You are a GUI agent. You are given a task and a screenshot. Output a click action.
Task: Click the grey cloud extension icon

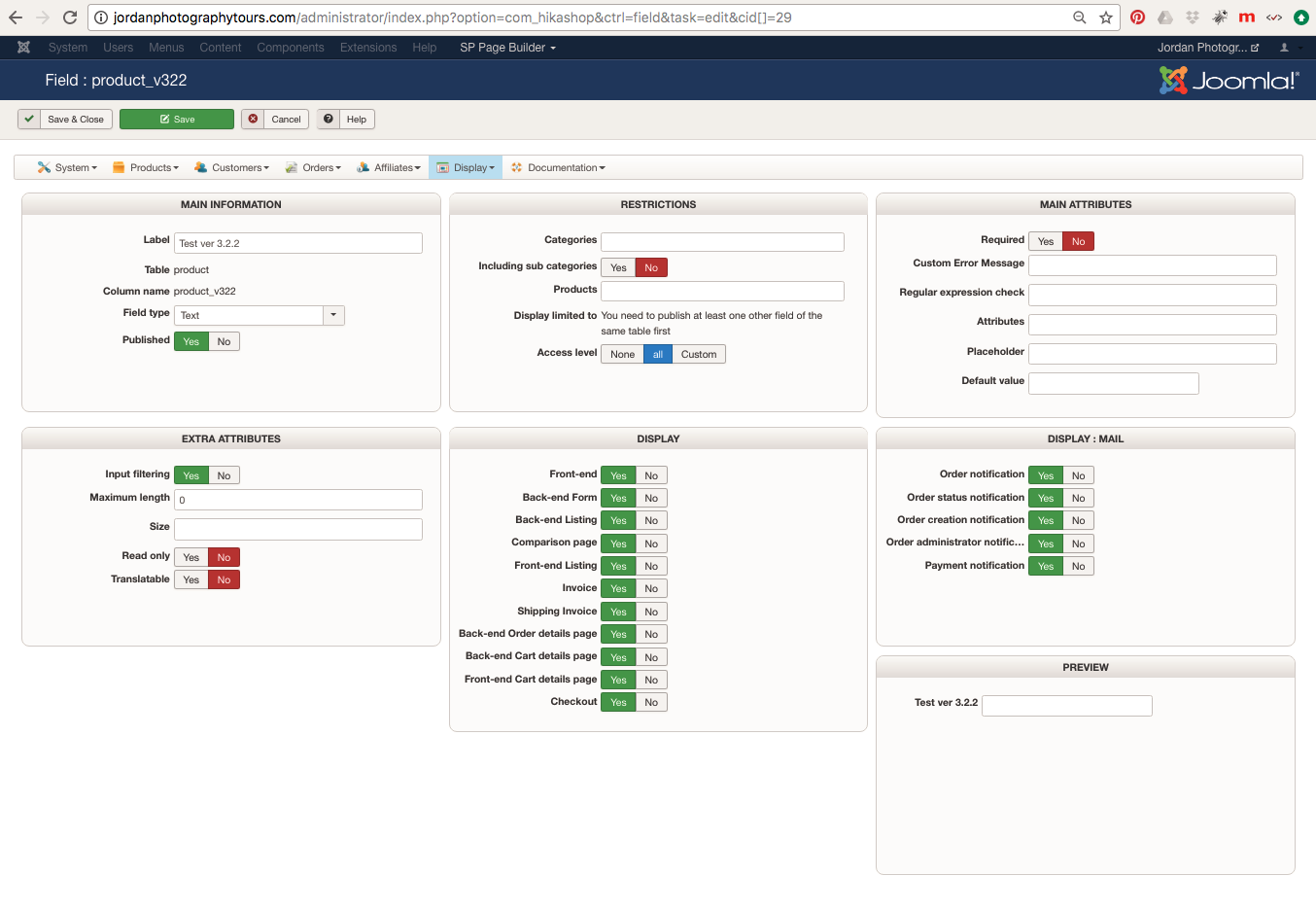pos(1165,18)
